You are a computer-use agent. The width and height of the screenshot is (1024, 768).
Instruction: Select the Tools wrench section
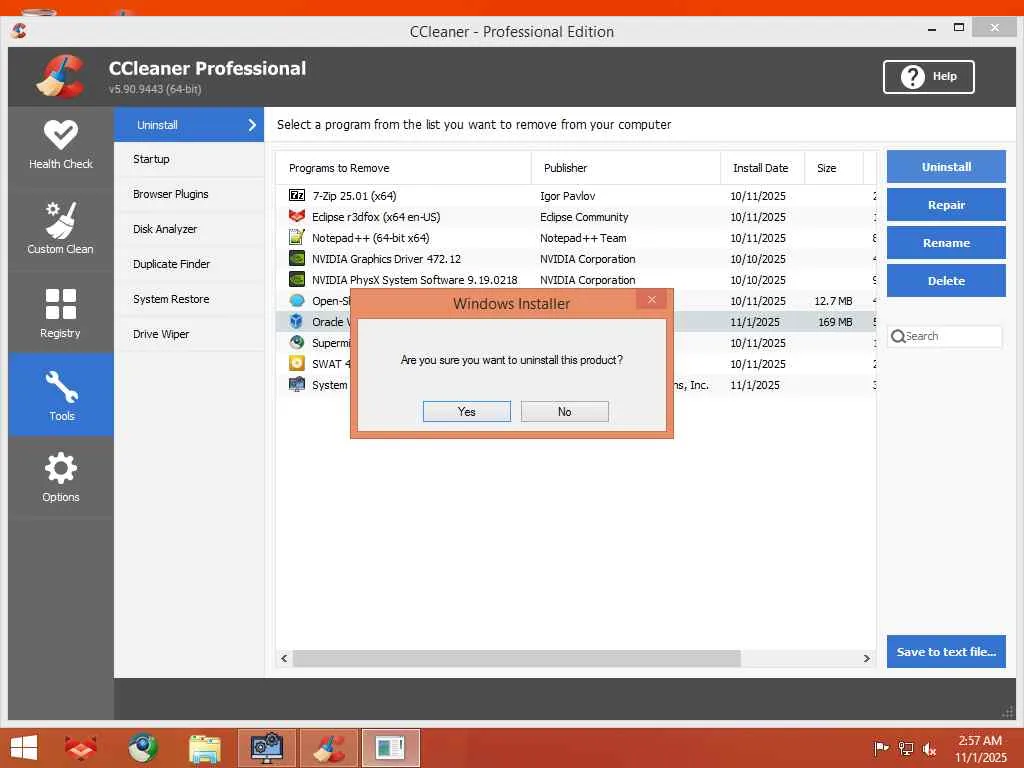[61, 394]
